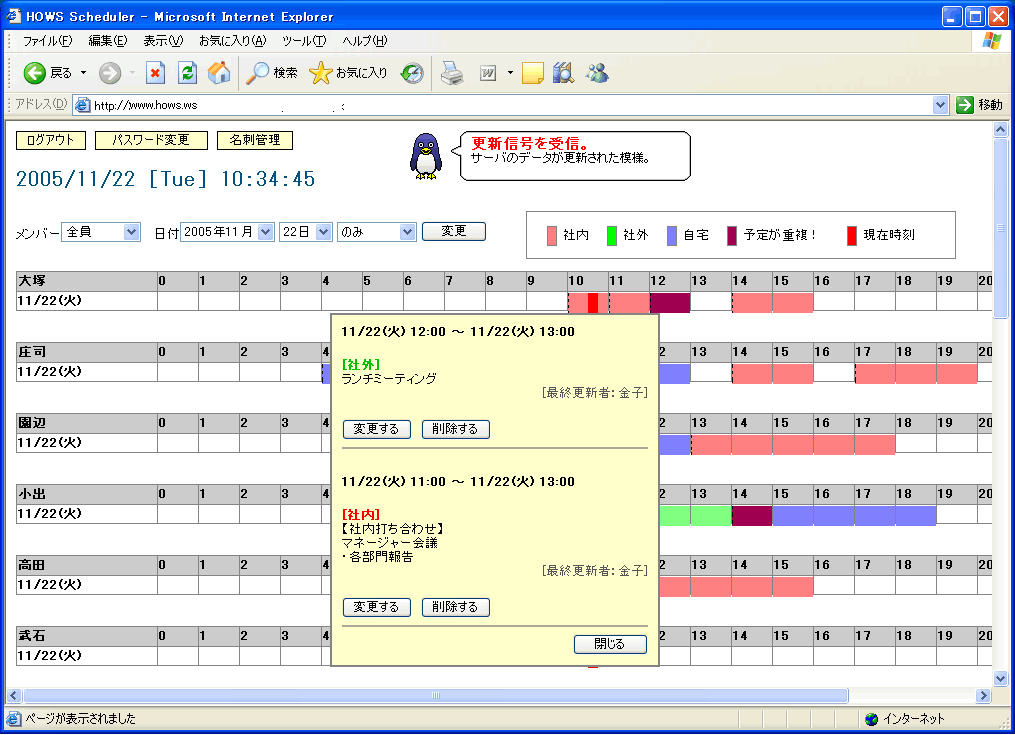Click the Stop loading icon

click(x=155, y=73)
